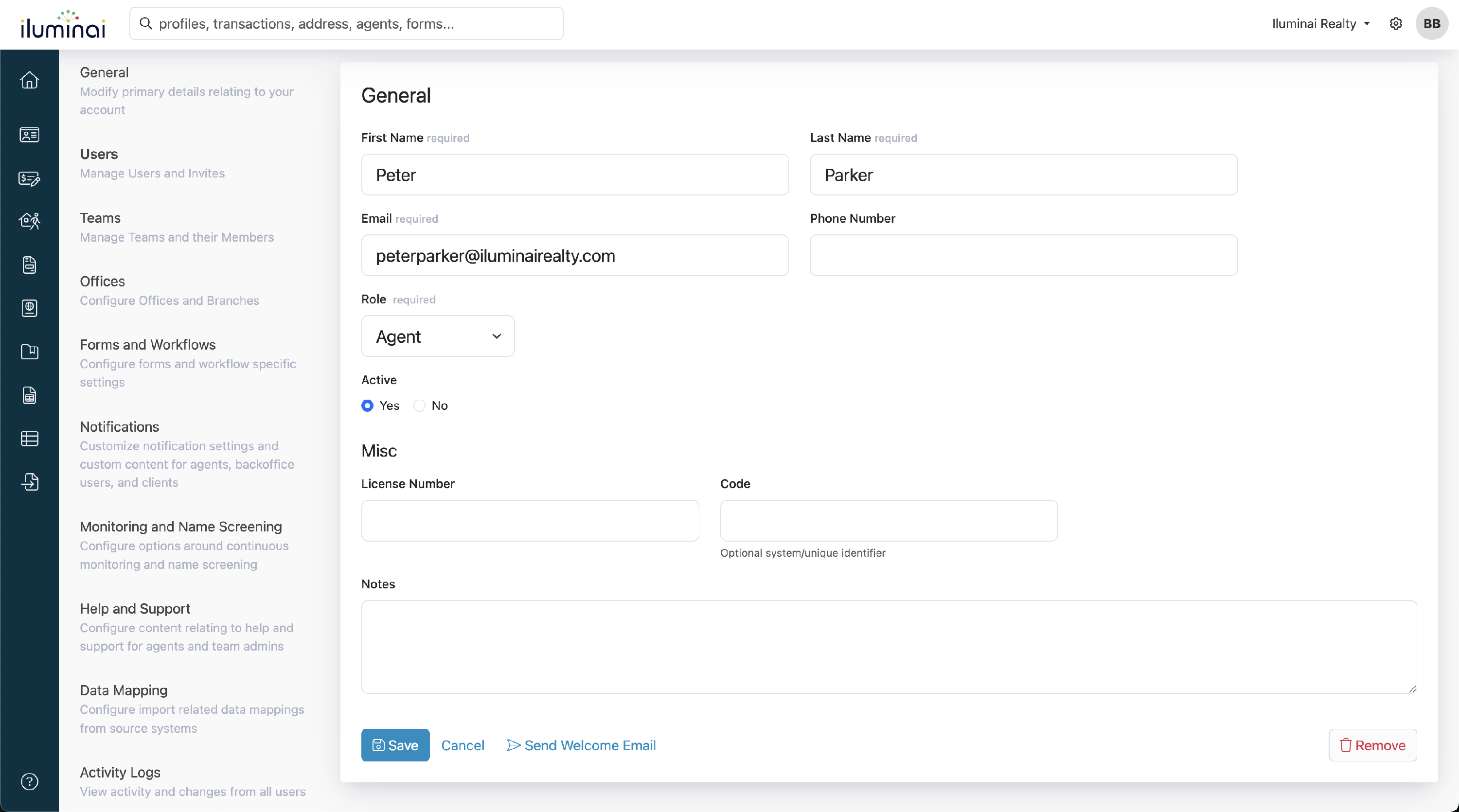Focus the Phone Number field
The width and height of the screenshot is (1459, 812).
point(1023,255)
